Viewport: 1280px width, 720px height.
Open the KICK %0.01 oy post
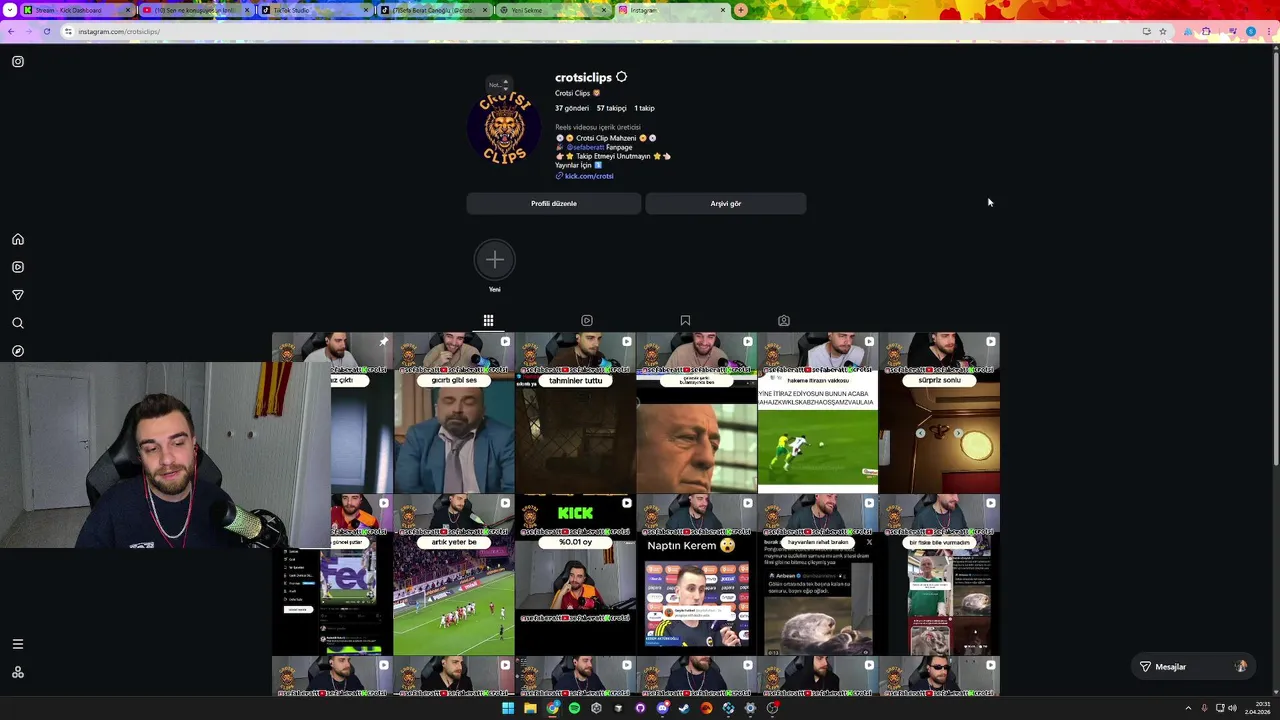pyautogui.click(x=575, y=575)
